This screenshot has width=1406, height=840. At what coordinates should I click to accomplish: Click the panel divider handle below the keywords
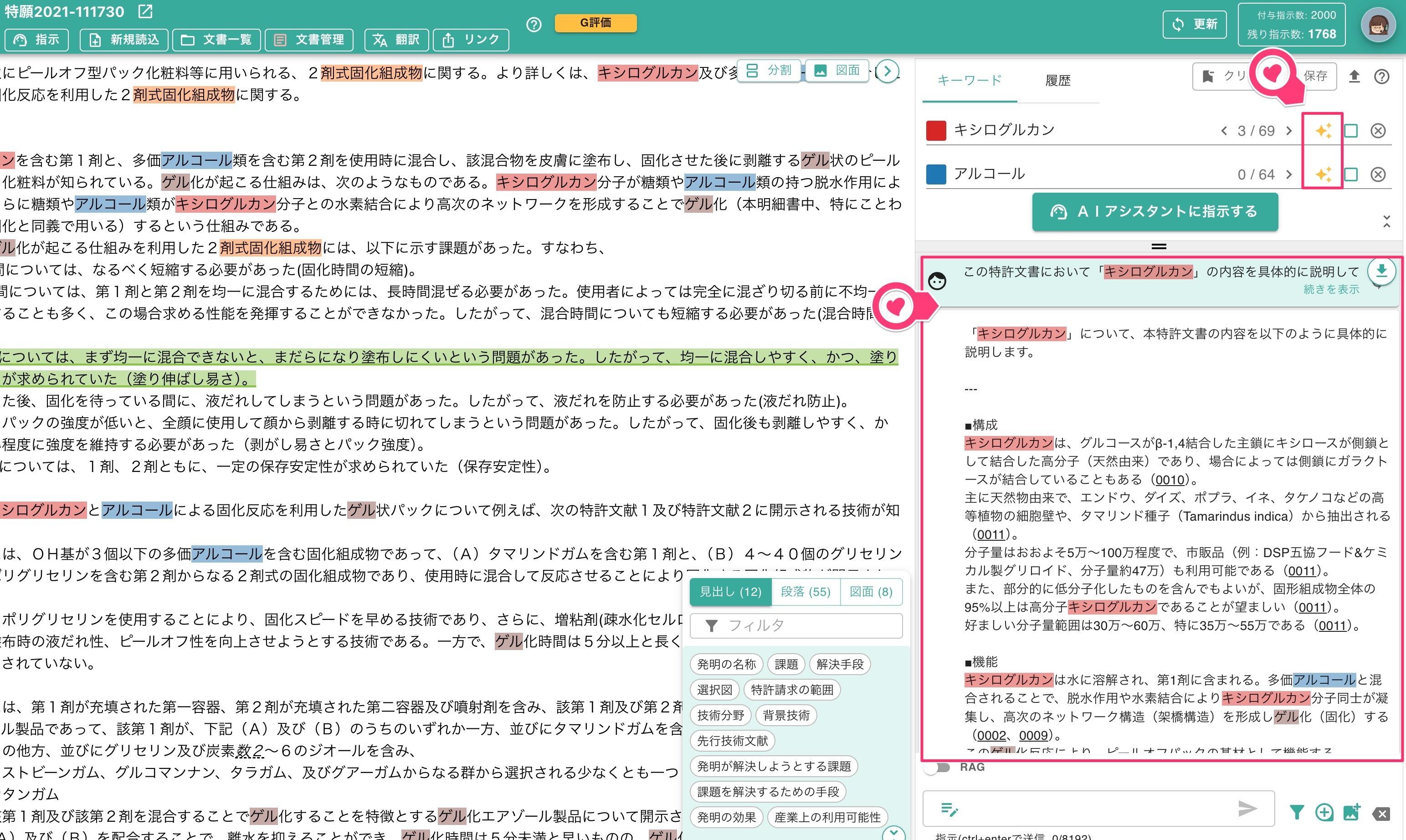point(1159,246)
